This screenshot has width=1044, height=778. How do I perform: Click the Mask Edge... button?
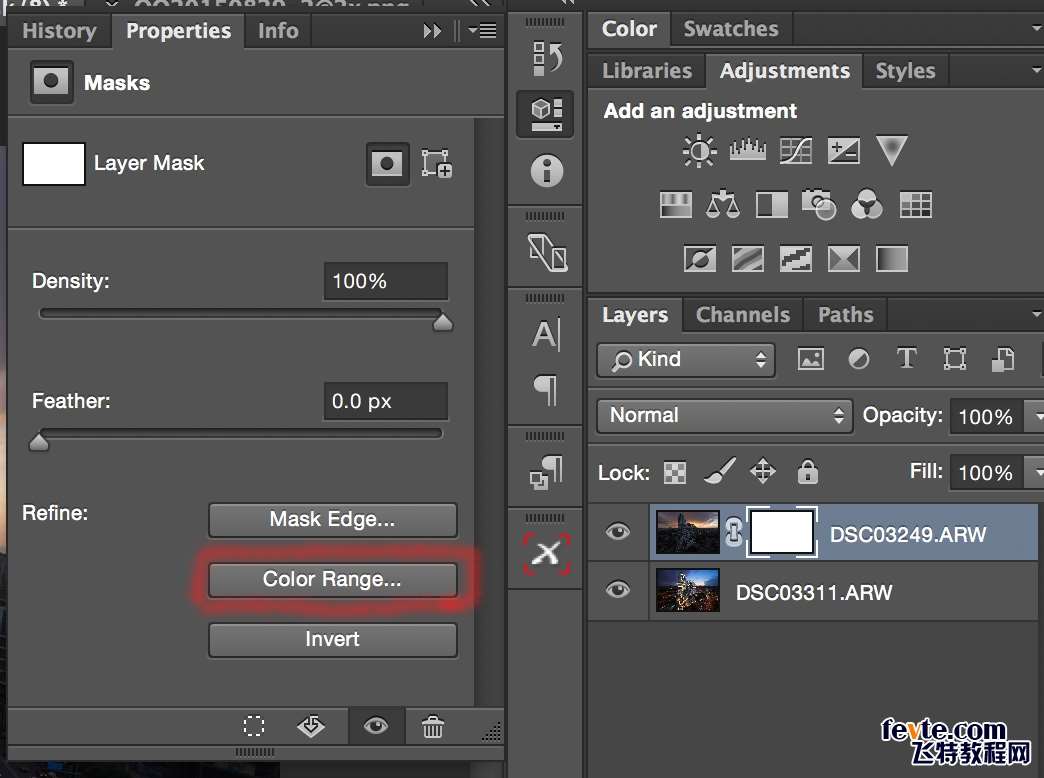332,519
